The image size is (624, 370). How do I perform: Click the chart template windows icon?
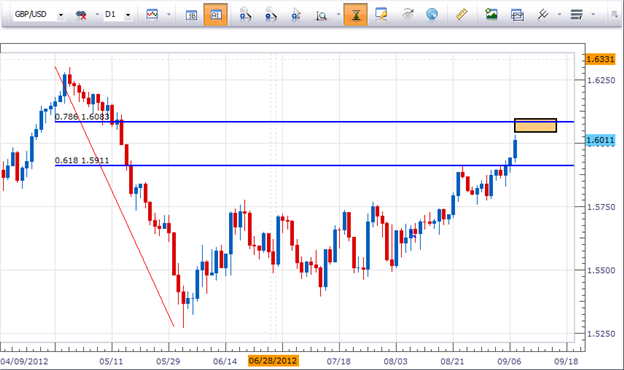tap(517, 15)
